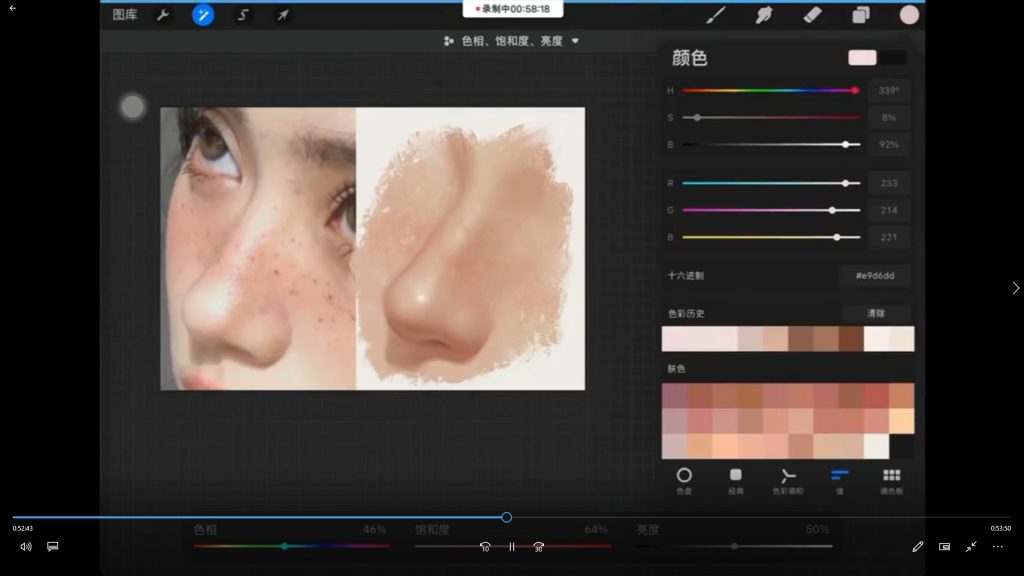
Task: Open 图库 gallery
Action: 125,15
